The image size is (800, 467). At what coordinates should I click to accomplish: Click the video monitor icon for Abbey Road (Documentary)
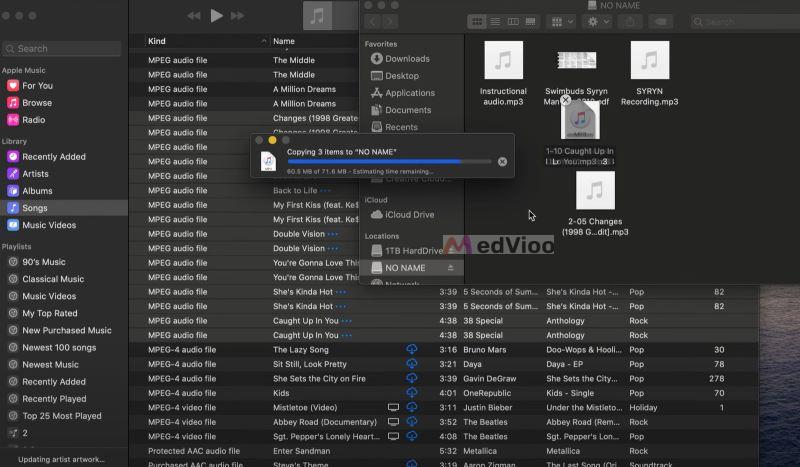[x=393, y=422]
